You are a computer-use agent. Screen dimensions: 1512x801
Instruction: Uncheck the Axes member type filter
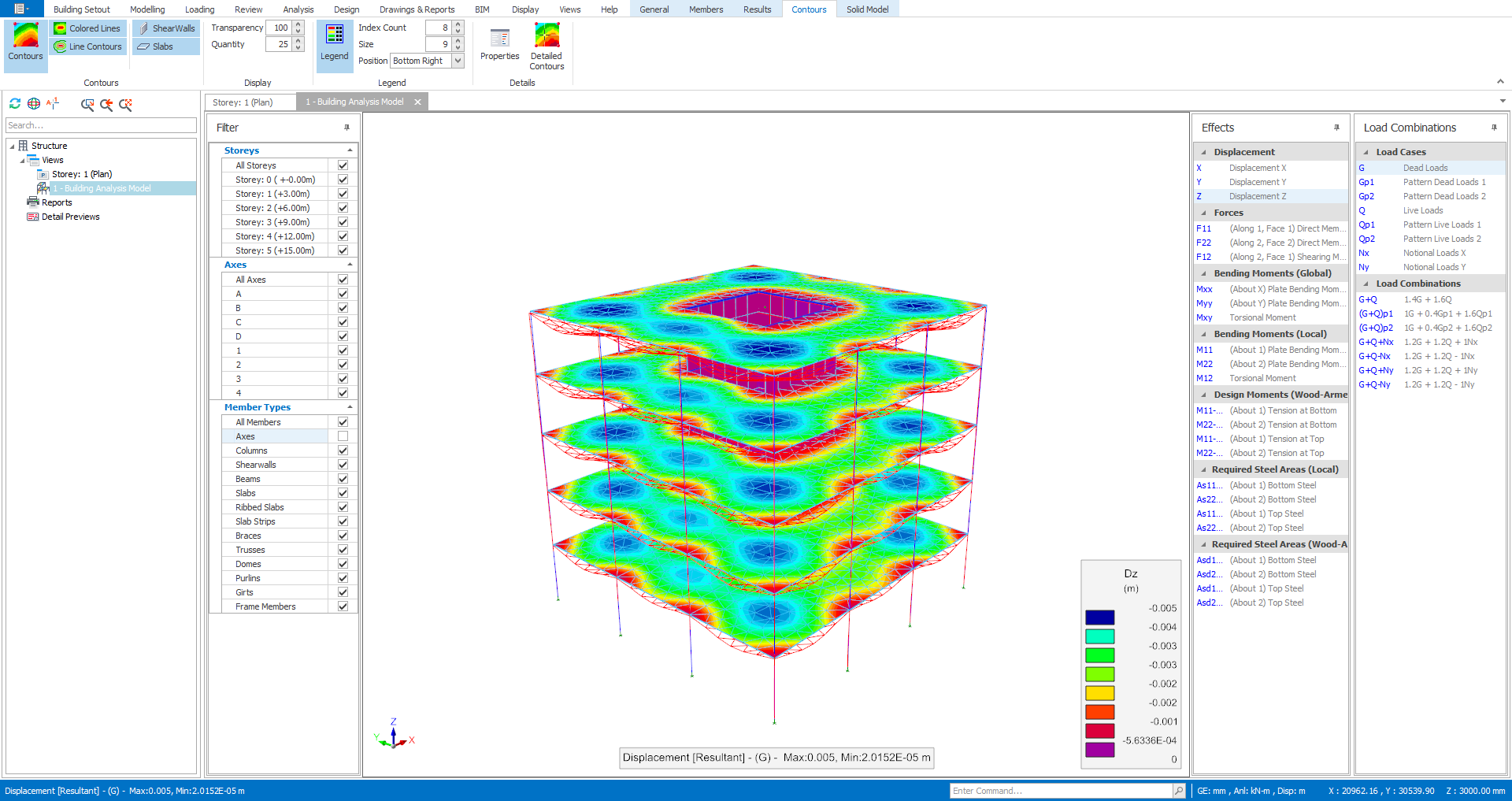[343, 436]
